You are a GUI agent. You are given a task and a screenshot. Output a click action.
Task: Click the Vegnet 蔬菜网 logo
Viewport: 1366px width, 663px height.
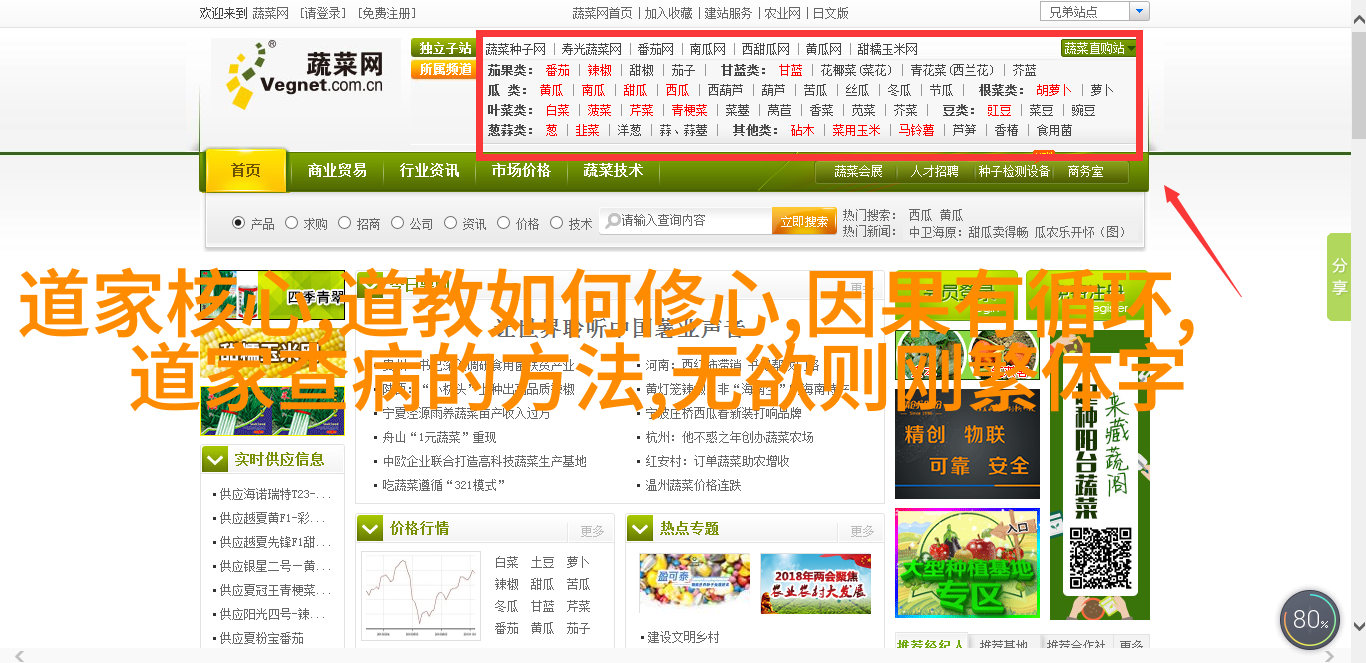pos(305,74)
